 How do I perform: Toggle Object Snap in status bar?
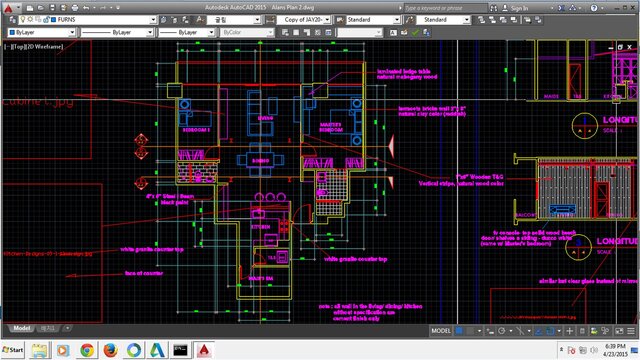(x=550, y=331)
